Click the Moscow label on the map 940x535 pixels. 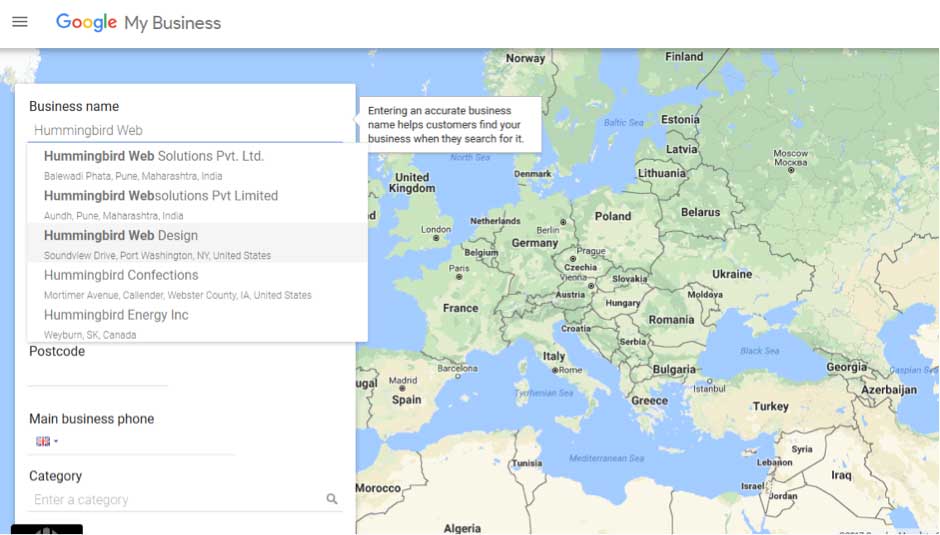[x=790, y=158]
